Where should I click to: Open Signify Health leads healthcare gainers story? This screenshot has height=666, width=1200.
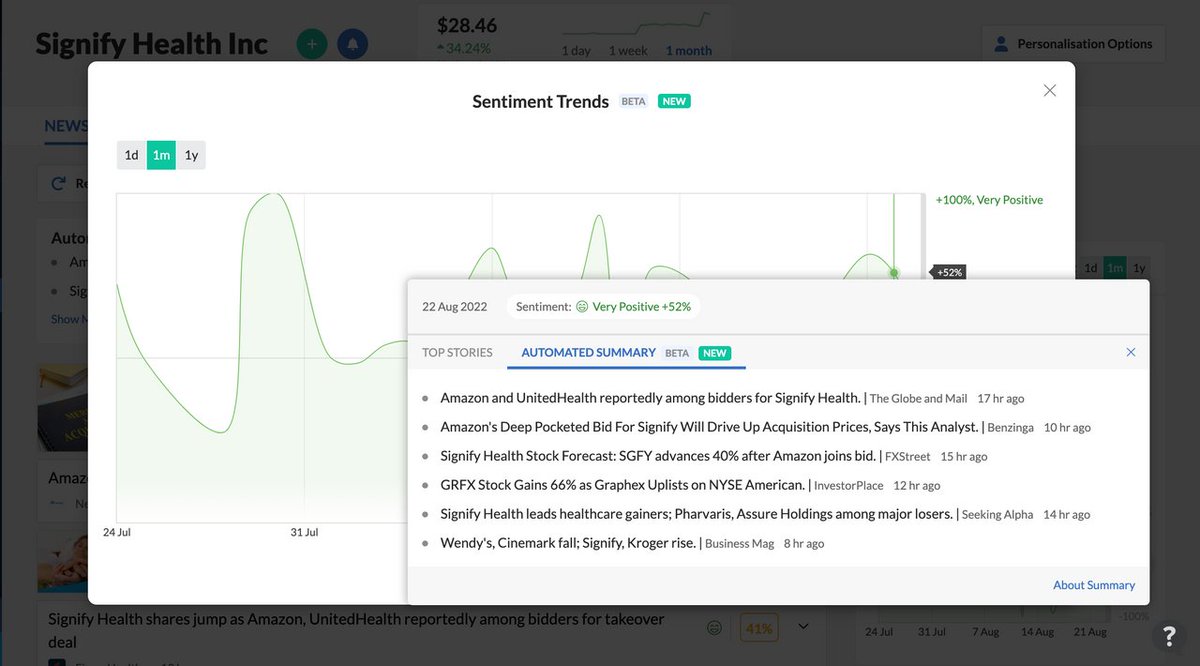[x=696, y=514]
